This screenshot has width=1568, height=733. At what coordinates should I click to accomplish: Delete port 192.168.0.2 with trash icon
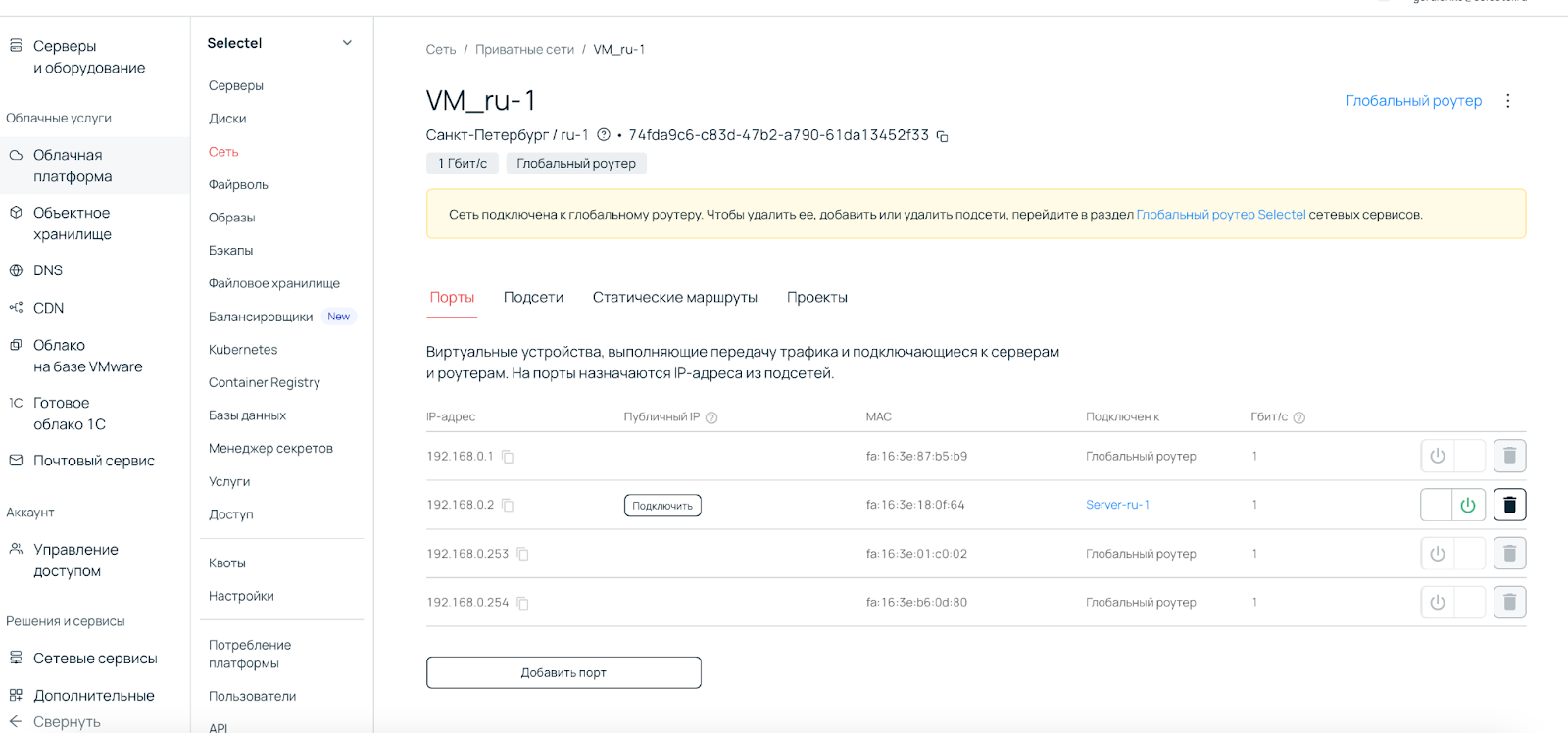1509,505
